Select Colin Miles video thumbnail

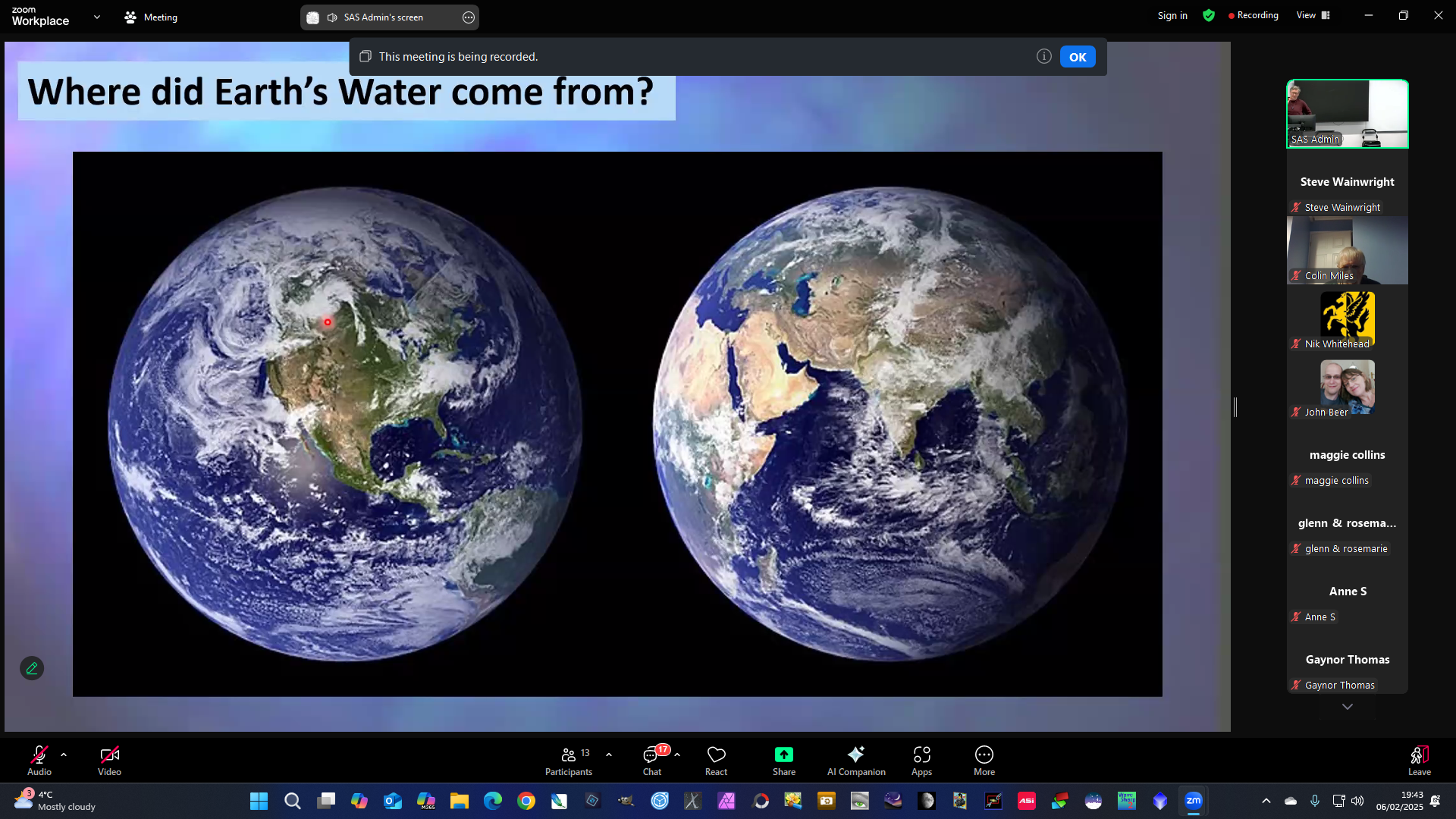[1347, 250]
